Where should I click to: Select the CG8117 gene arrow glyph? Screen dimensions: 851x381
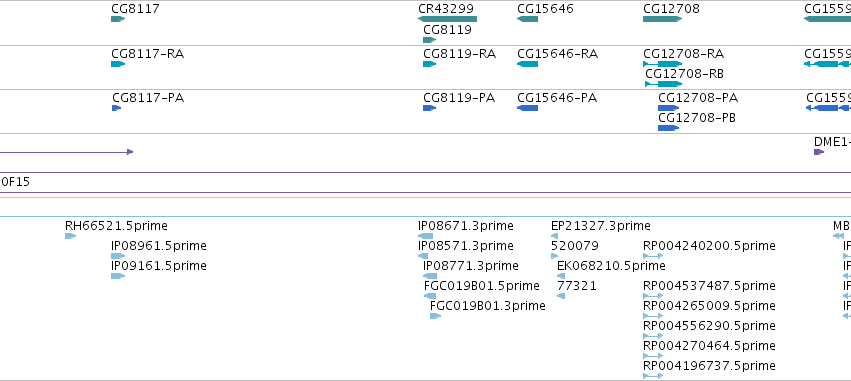pyautogui.click(x=118, y=19)
